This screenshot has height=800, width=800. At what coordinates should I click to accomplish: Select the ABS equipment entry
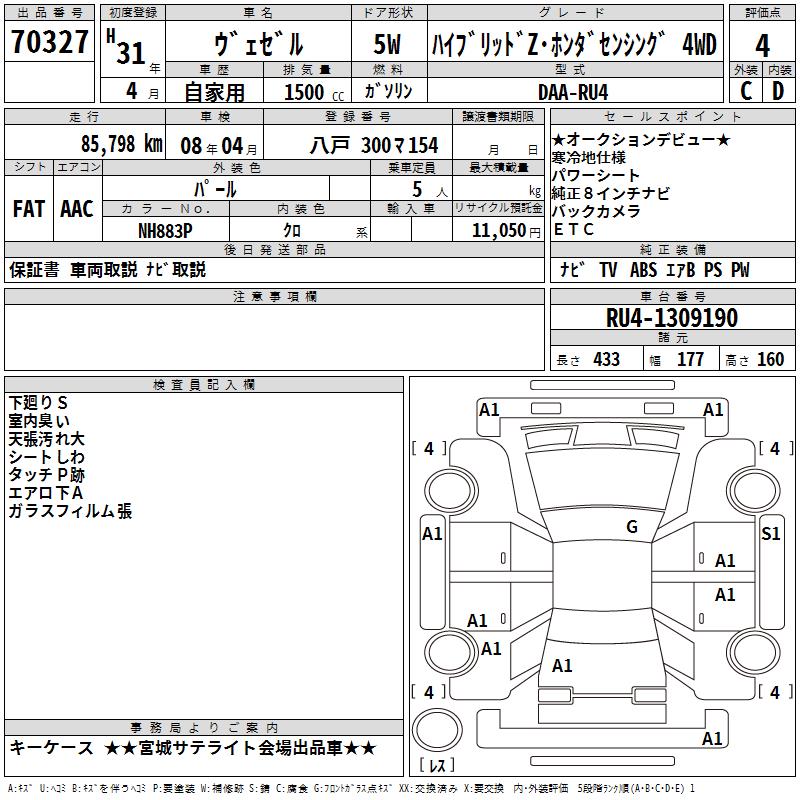(x=643, y=270)
